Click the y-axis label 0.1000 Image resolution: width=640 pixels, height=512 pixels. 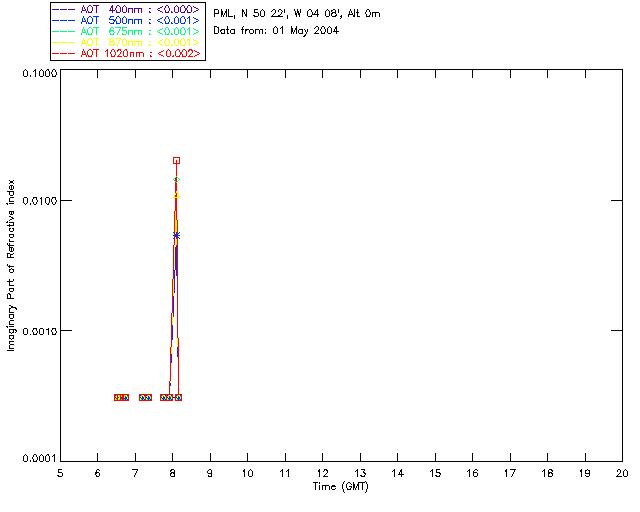39,73
